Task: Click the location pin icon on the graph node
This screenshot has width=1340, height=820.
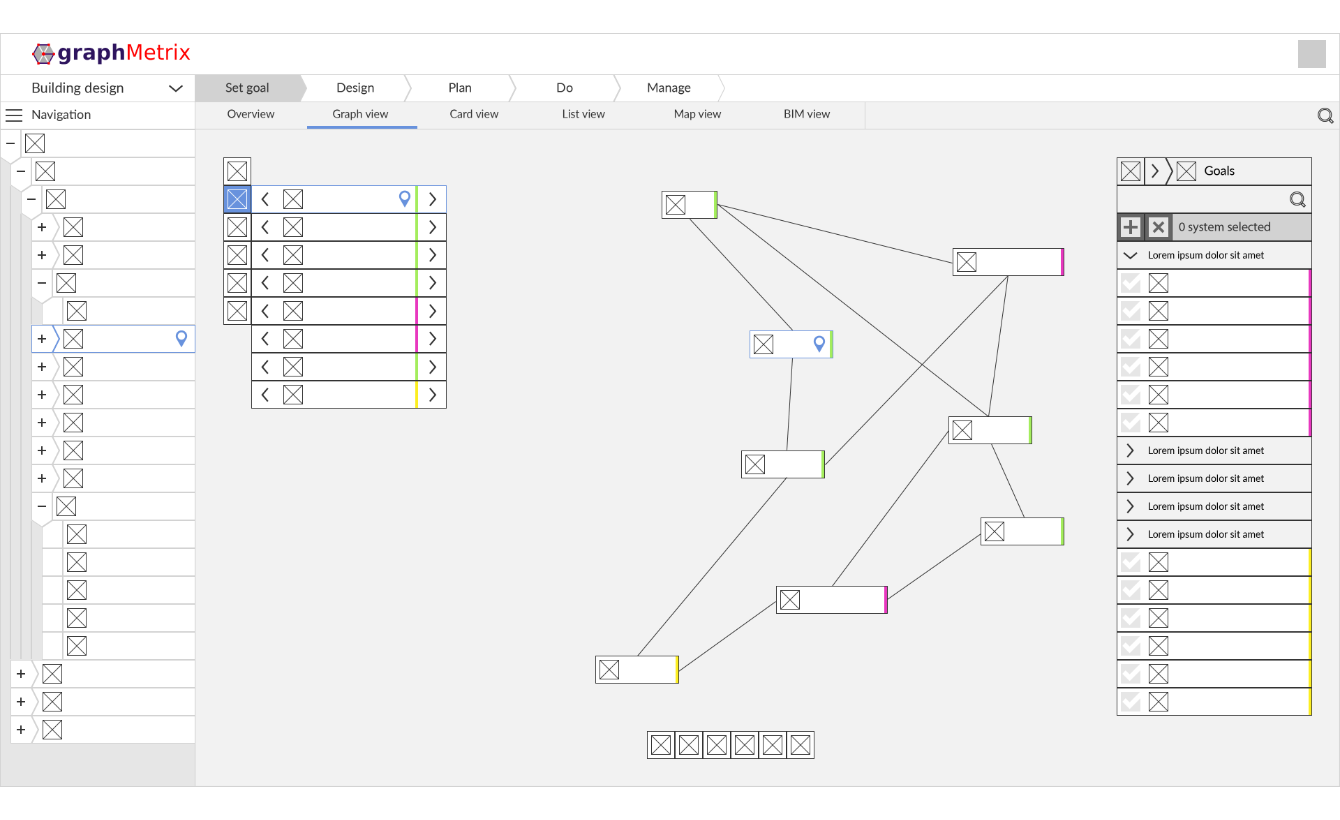Action: tap(819, 344)
